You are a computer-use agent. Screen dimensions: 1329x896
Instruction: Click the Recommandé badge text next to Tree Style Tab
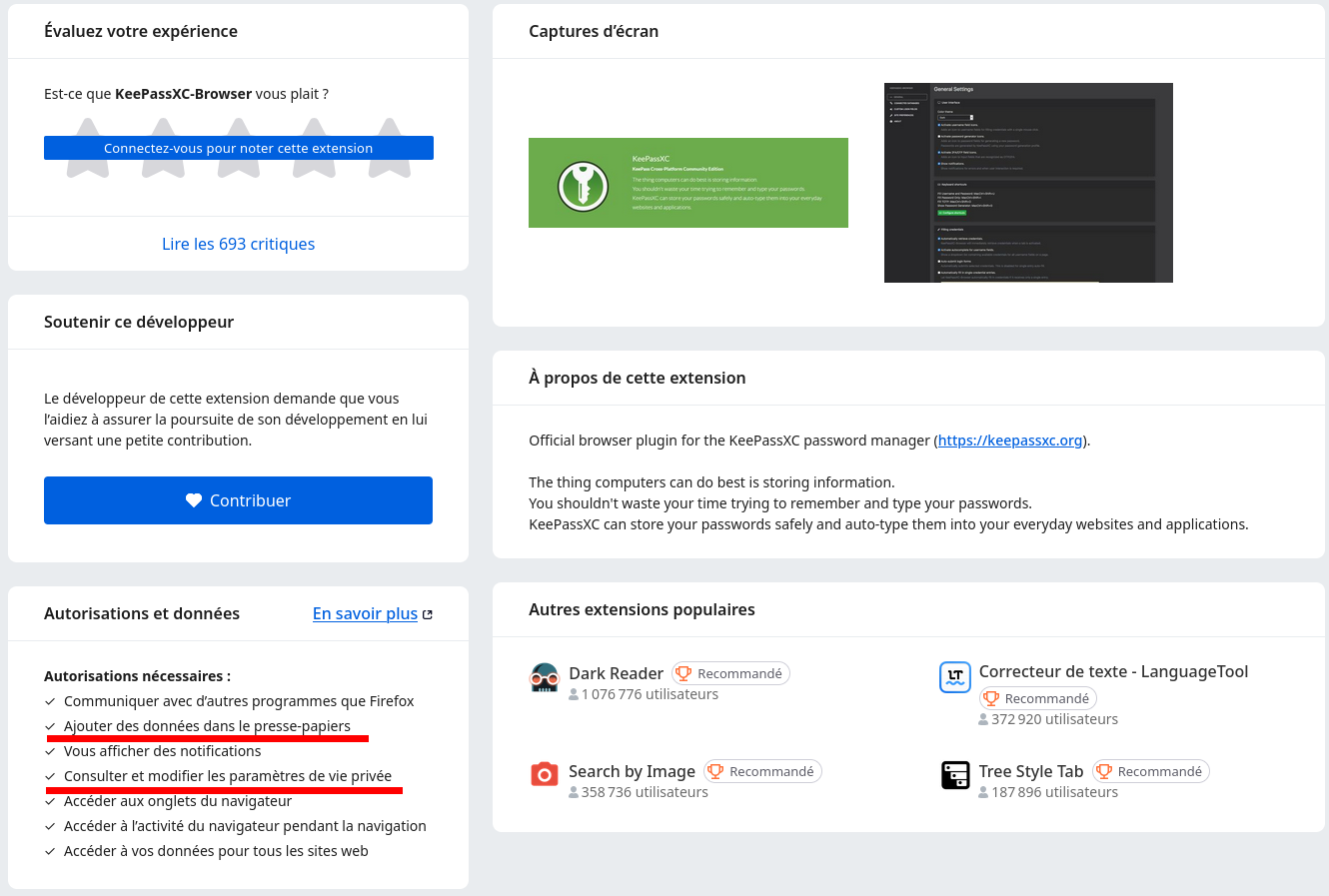1160,771
